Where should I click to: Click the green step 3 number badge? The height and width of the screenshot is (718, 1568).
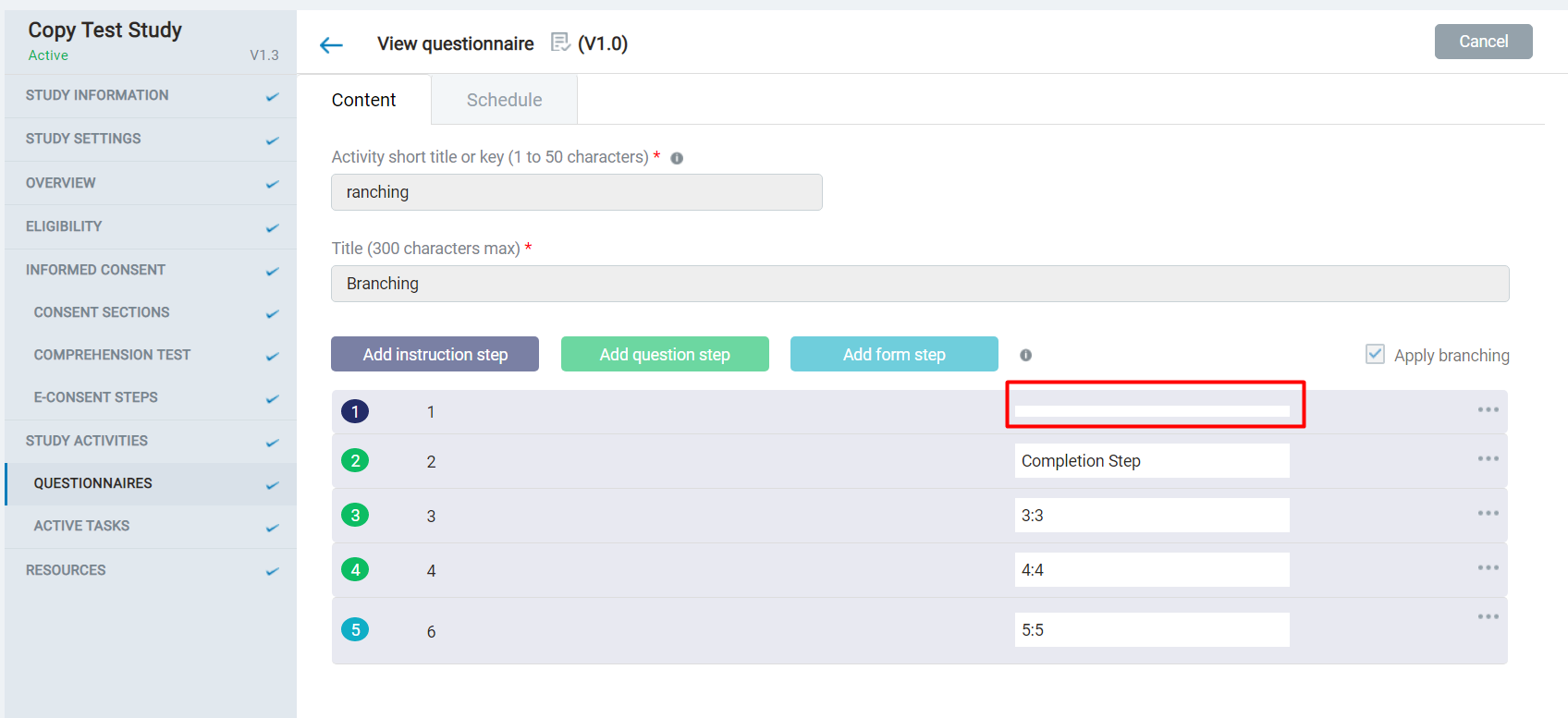click(x=355, y=515)
